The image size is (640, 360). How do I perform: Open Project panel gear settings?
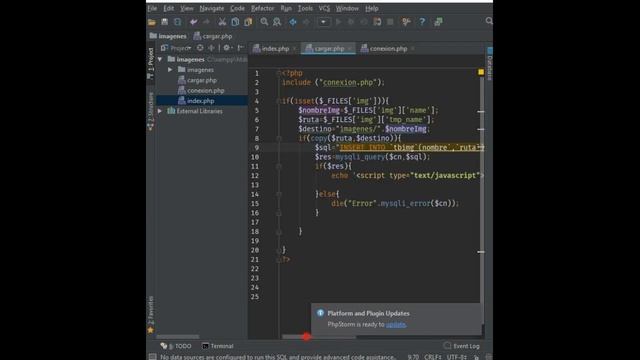tap(227, 48)
